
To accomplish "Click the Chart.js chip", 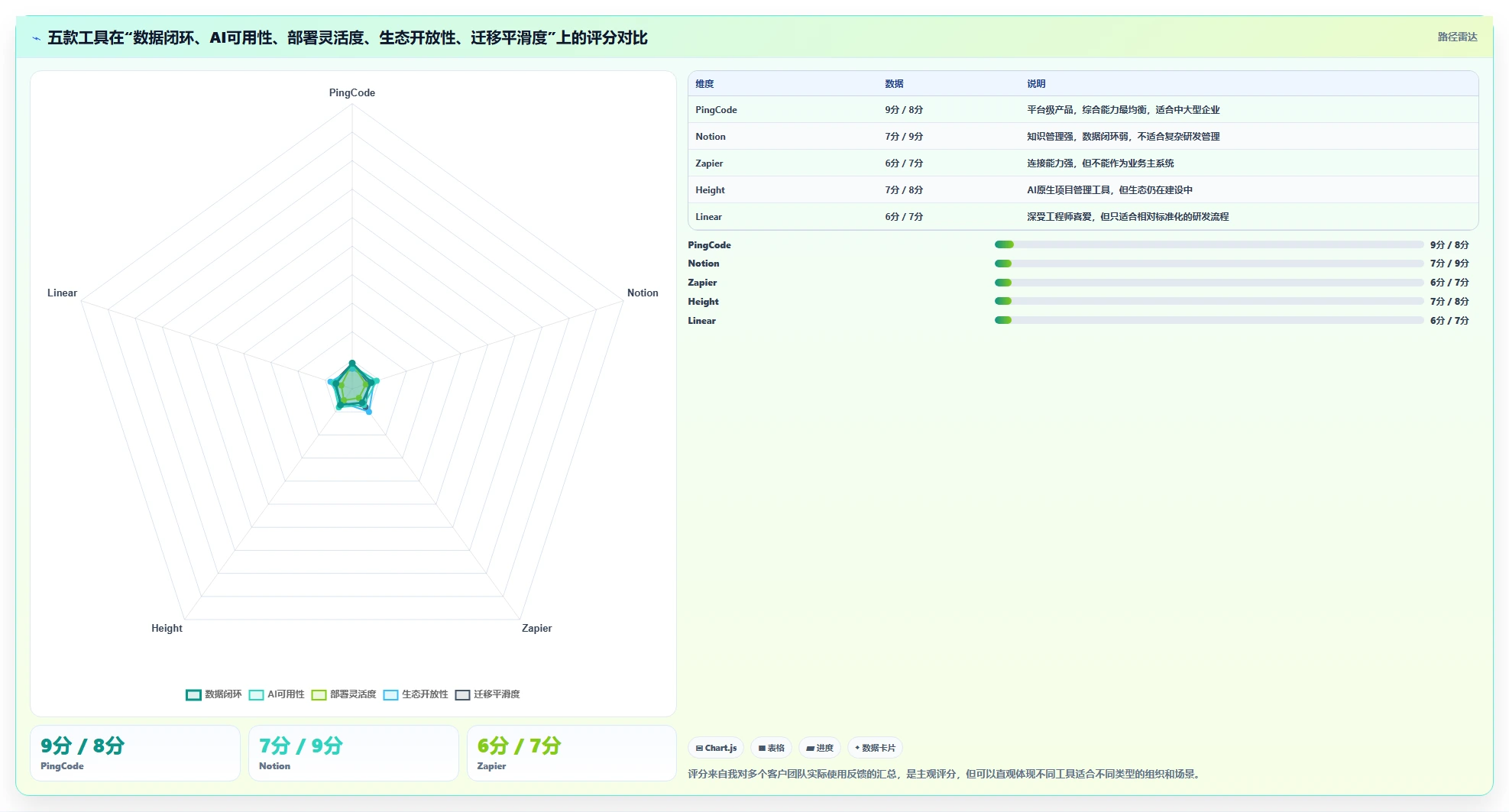I will pyautogui.click(x=717, y=748).
